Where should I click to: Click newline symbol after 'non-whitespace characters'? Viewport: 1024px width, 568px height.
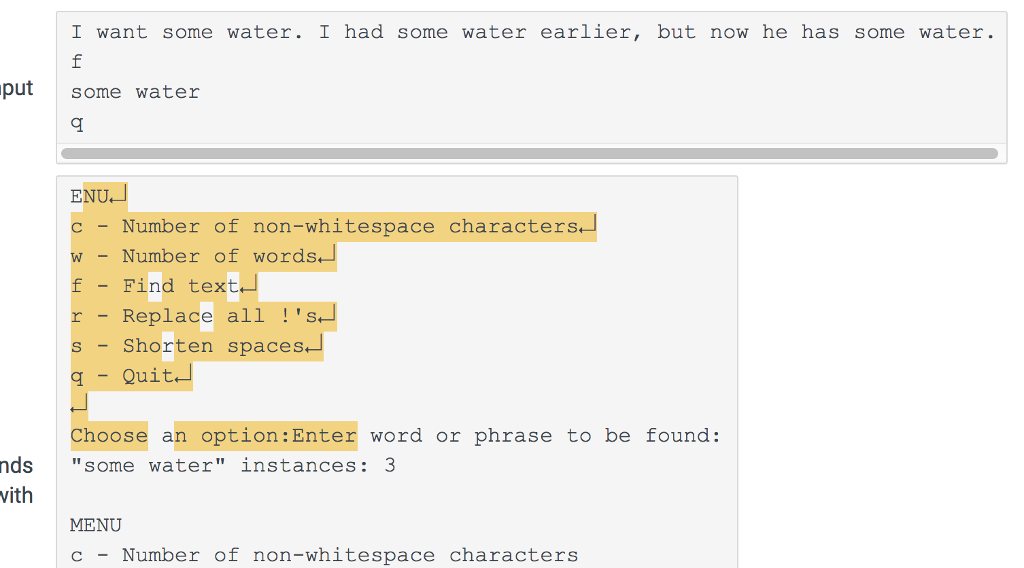588,226
